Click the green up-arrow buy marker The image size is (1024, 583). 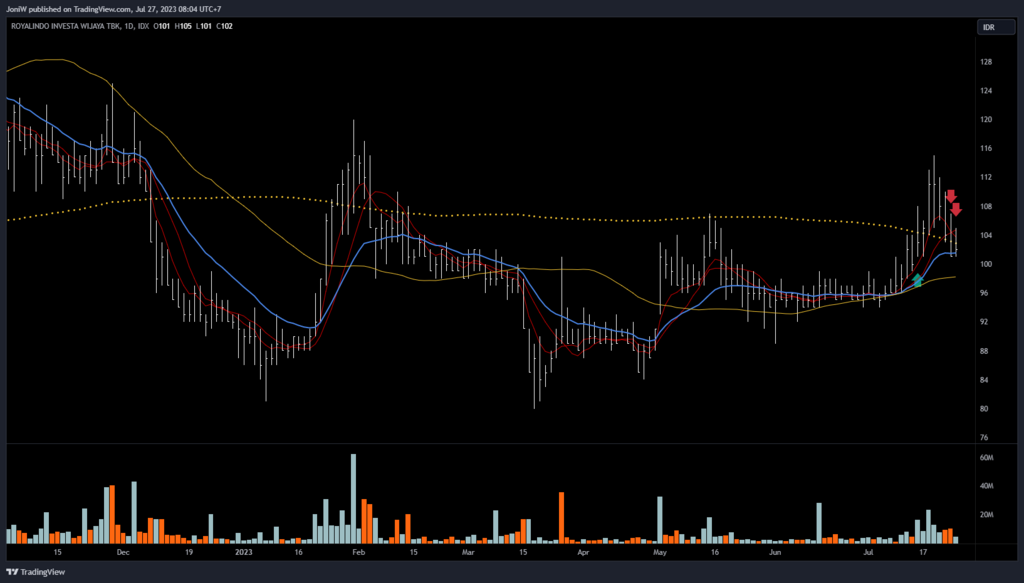click(917, 281)
